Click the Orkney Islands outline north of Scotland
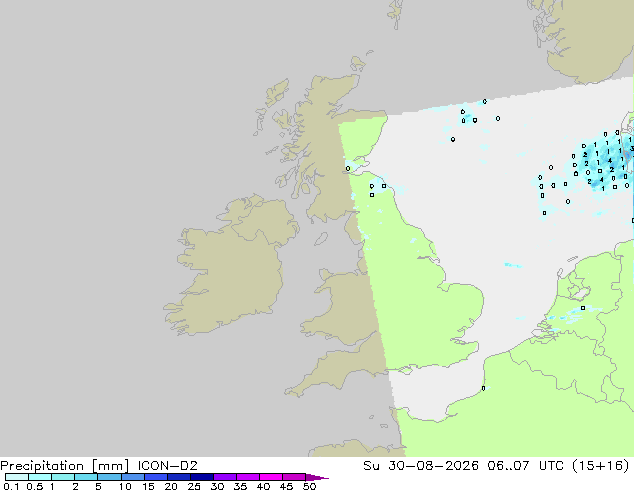 tap(358, 63)
